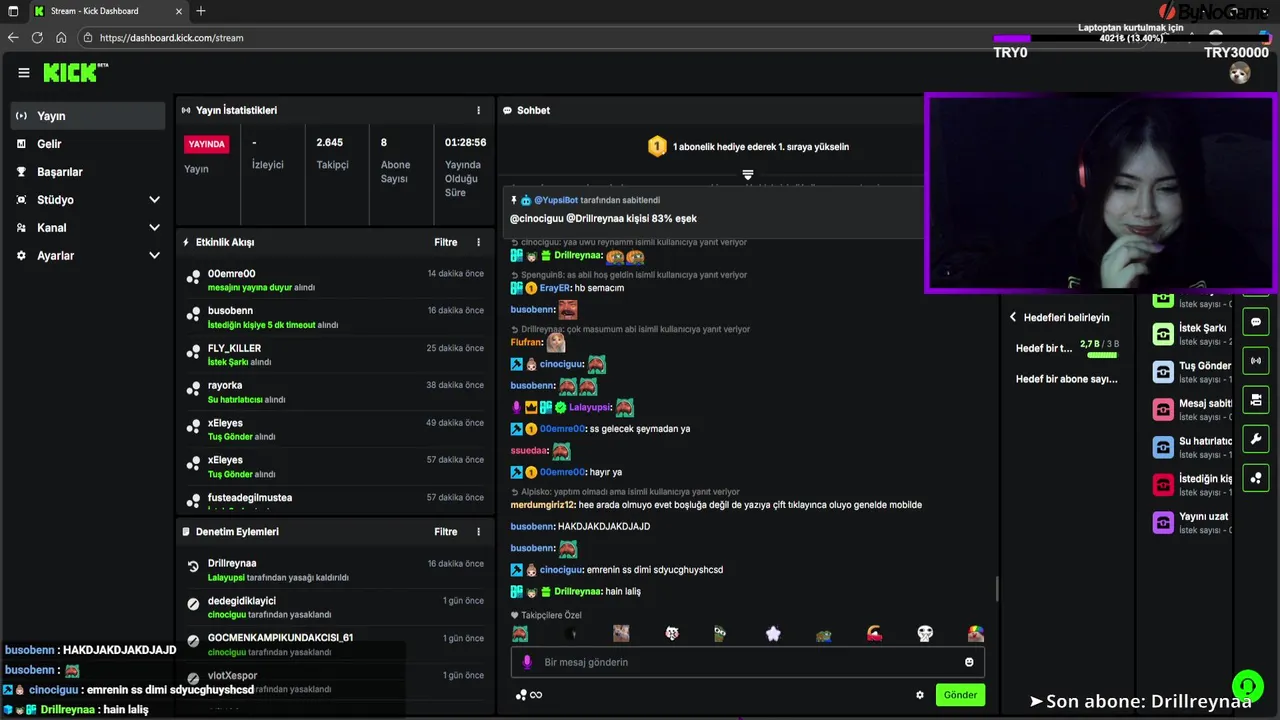Open the @YupsiBot pinned message author
The width and height of the screenshot is (1280, 720).
click(556, 200)
